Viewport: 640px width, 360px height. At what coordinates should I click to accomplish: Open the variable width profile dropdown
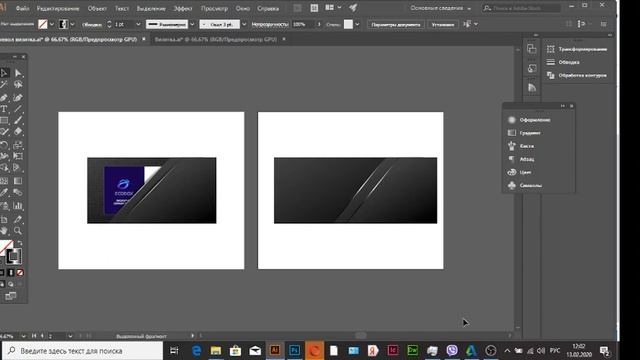pyautogui.click(x=192, y=24)
